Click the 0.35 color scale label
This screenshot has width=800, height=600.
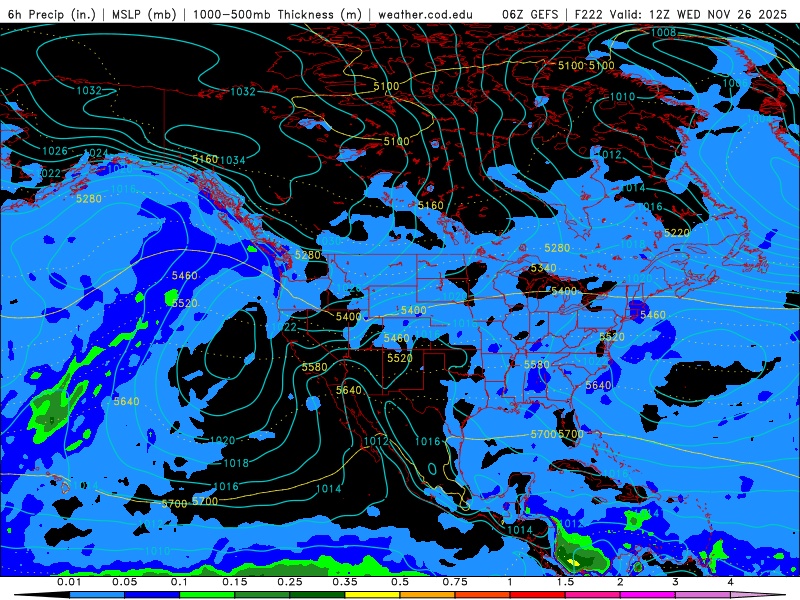[345, 582]
